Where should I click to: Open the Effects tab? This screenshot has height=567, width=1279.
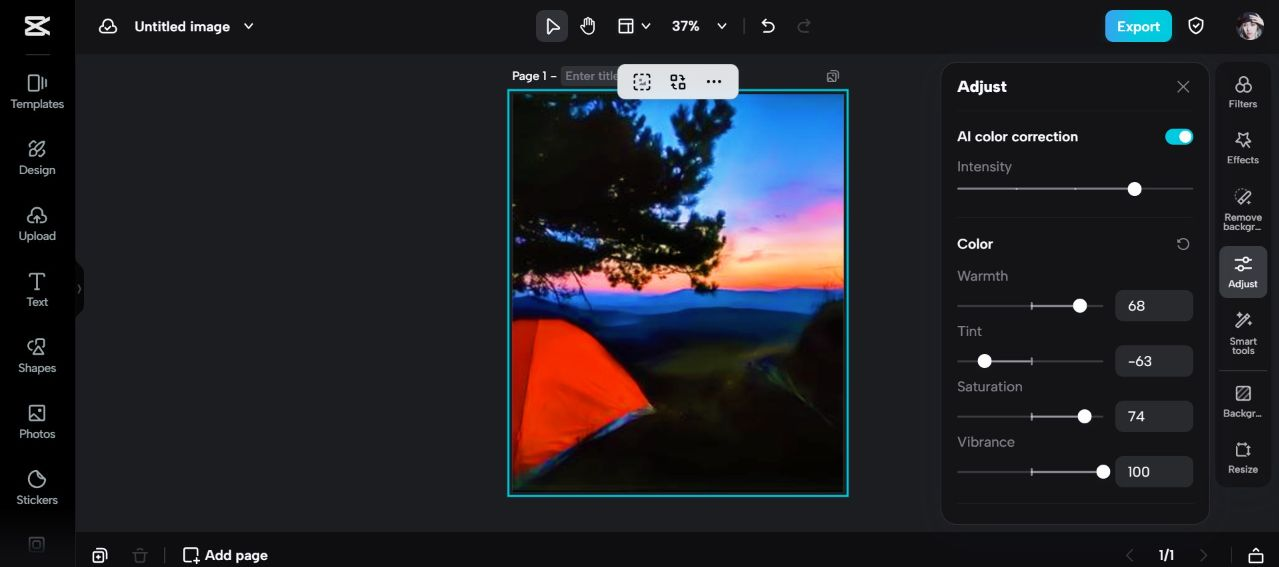1243,148
